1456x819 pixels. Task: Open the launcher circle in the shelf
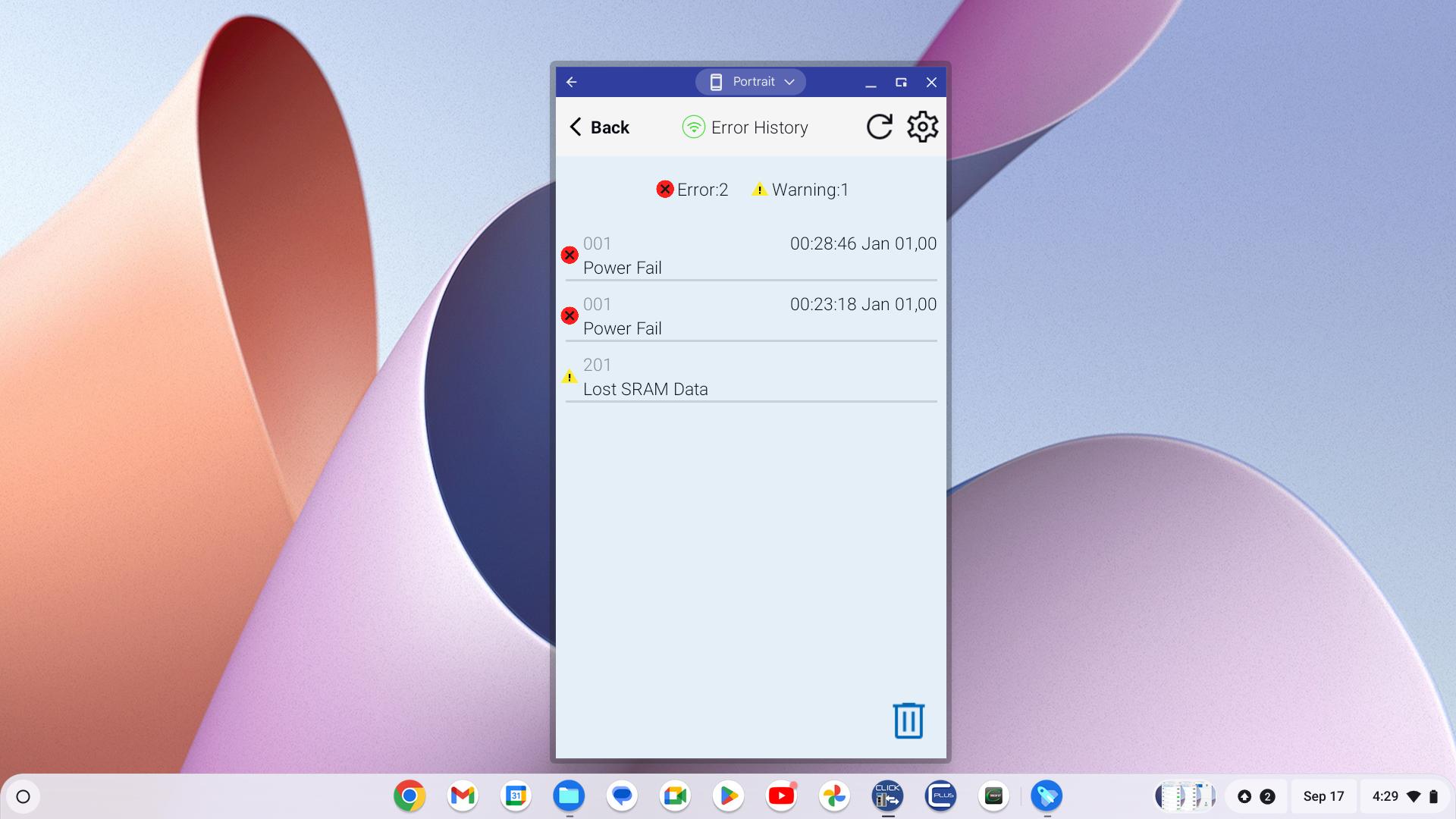pos(23,796)
